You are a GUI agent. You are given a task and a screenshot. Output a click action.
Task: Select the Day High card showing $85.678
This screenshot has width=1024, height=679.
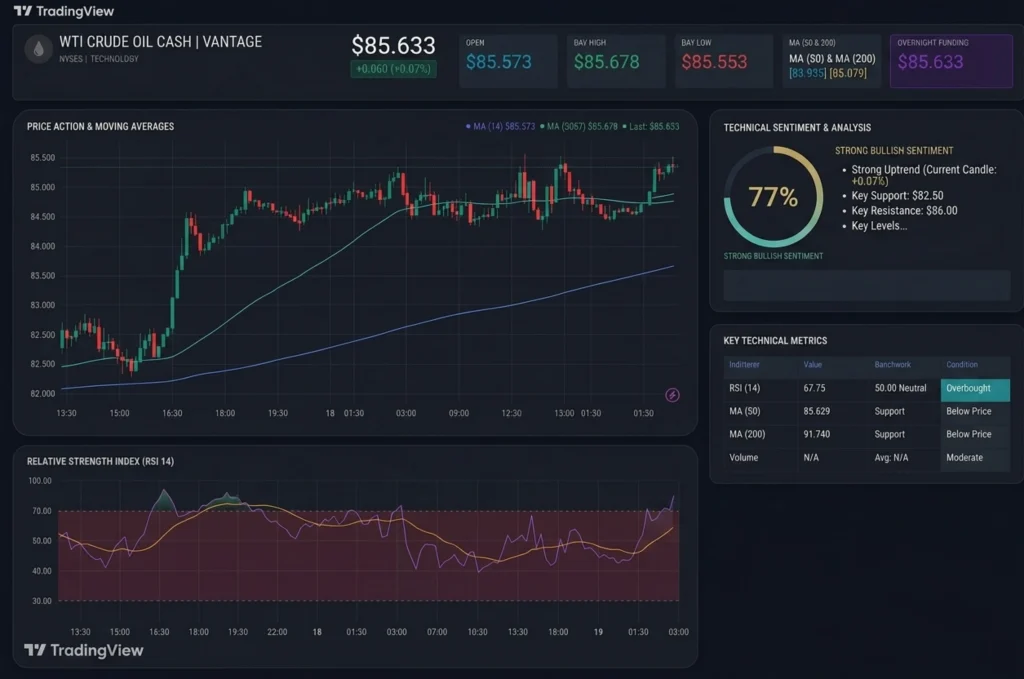click(x=616, y=61)
